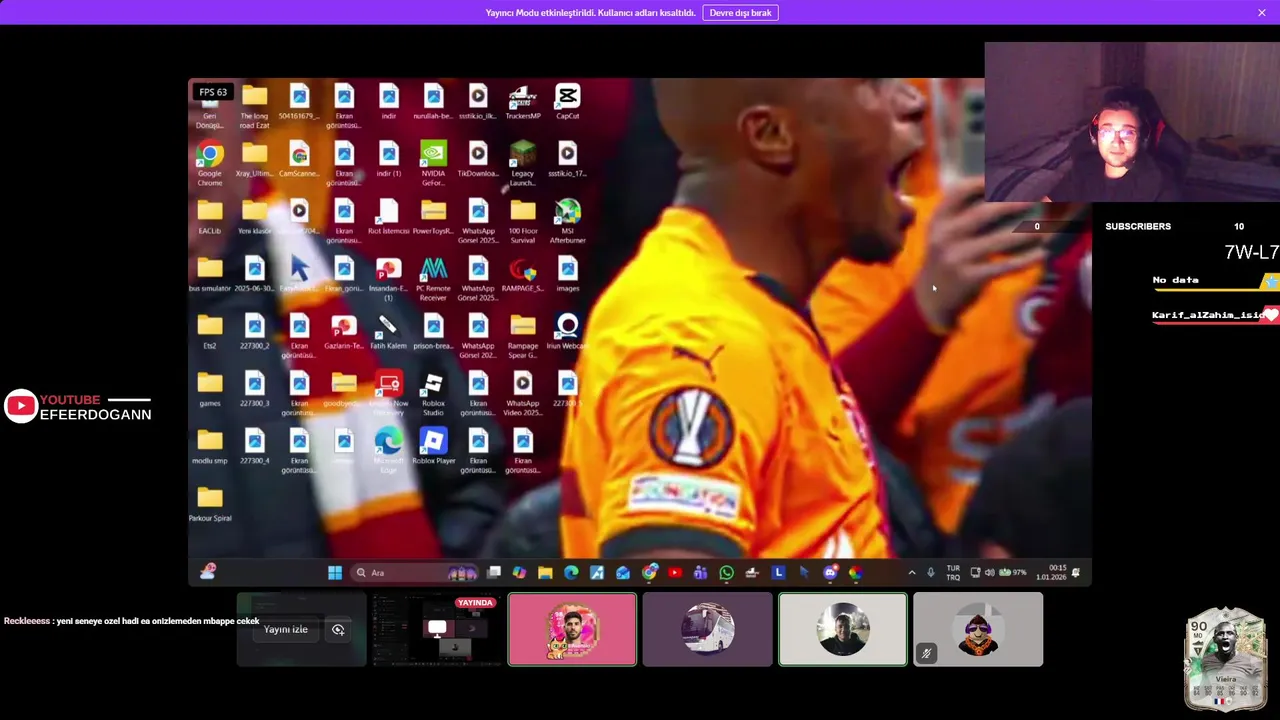The height and width of the screenshot is (720, 1280).
Task: Select the pink avatar participant tile
Action: (572, 629)
